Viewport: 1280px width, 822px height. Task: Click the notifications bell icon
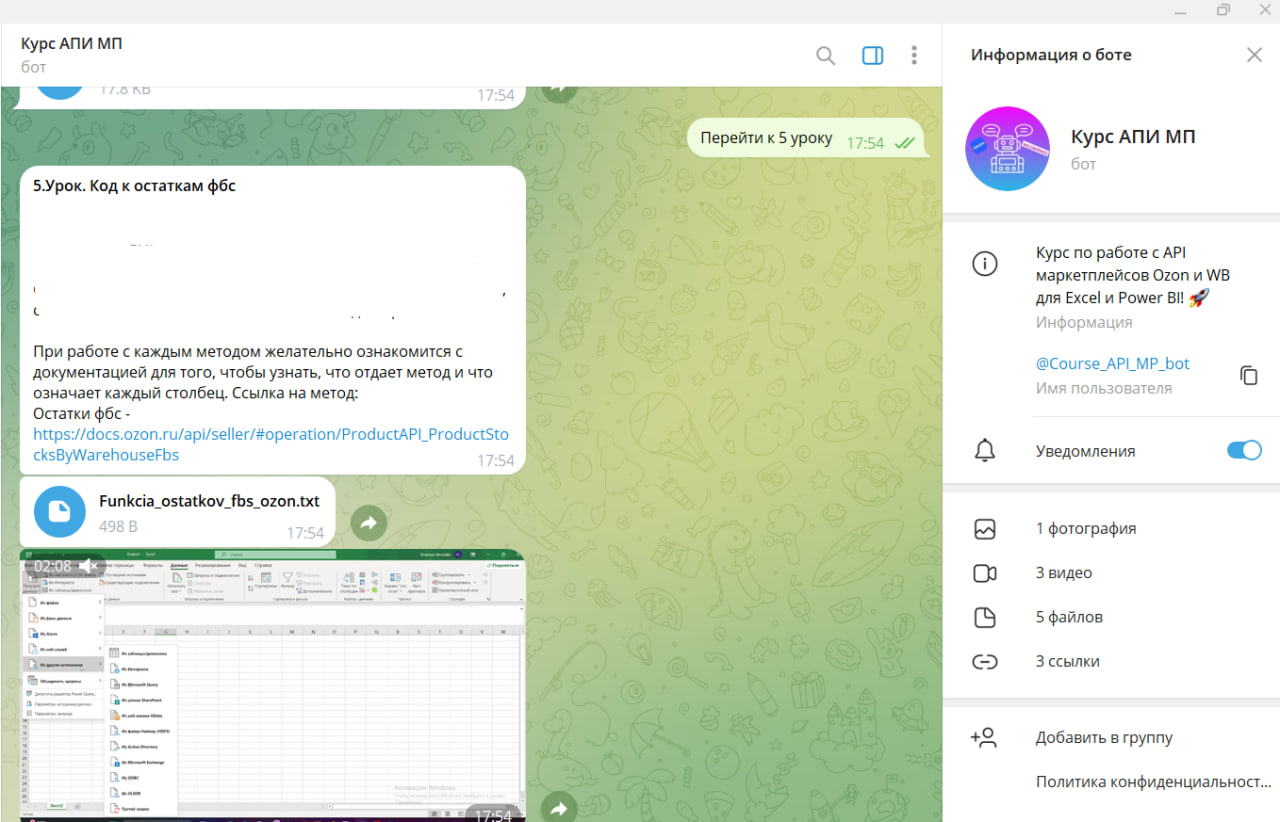coord(985,451)
